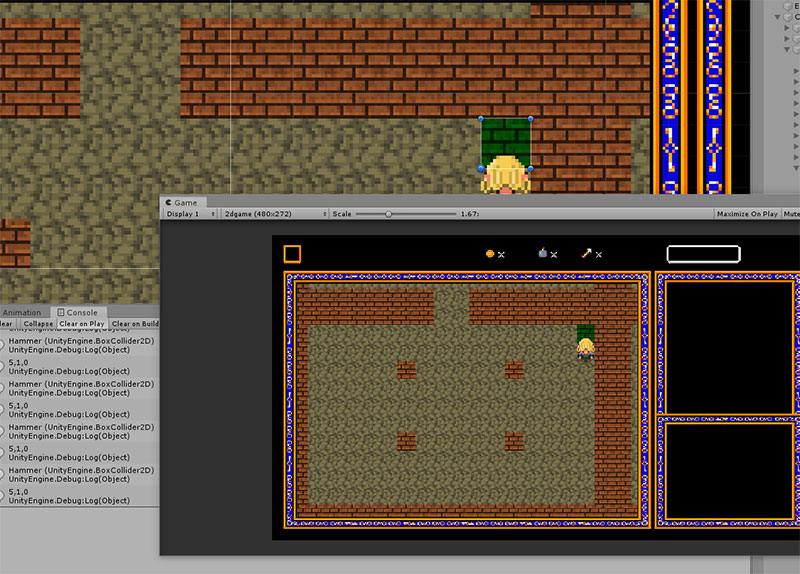Click the blonde character in Scene view
800x574 pixels.
[x=505, y=176]
